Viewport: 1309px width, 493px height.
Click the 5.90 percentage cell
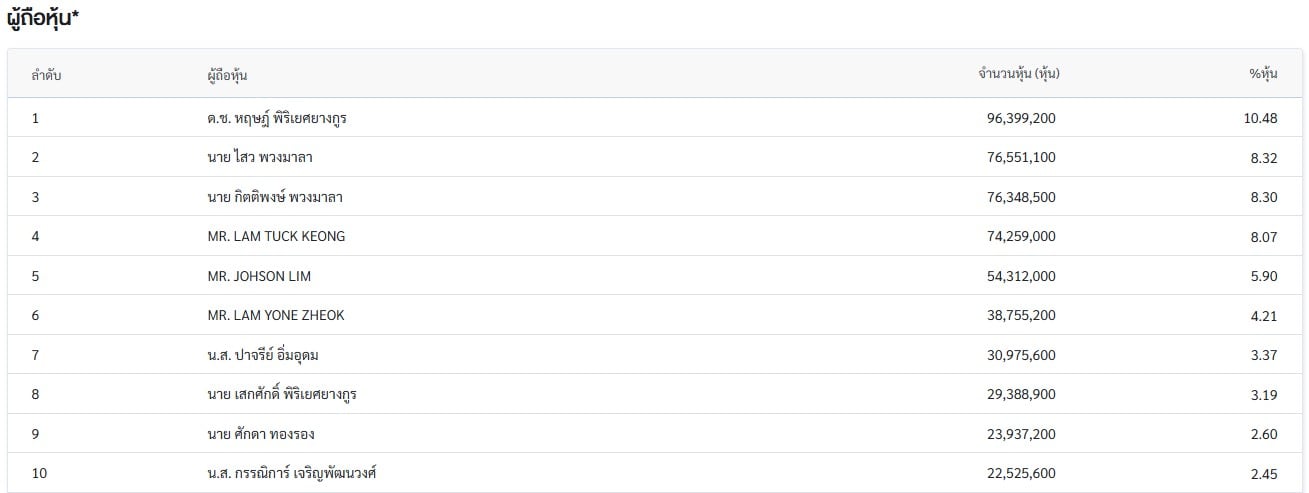click(x=1264, y=276)
